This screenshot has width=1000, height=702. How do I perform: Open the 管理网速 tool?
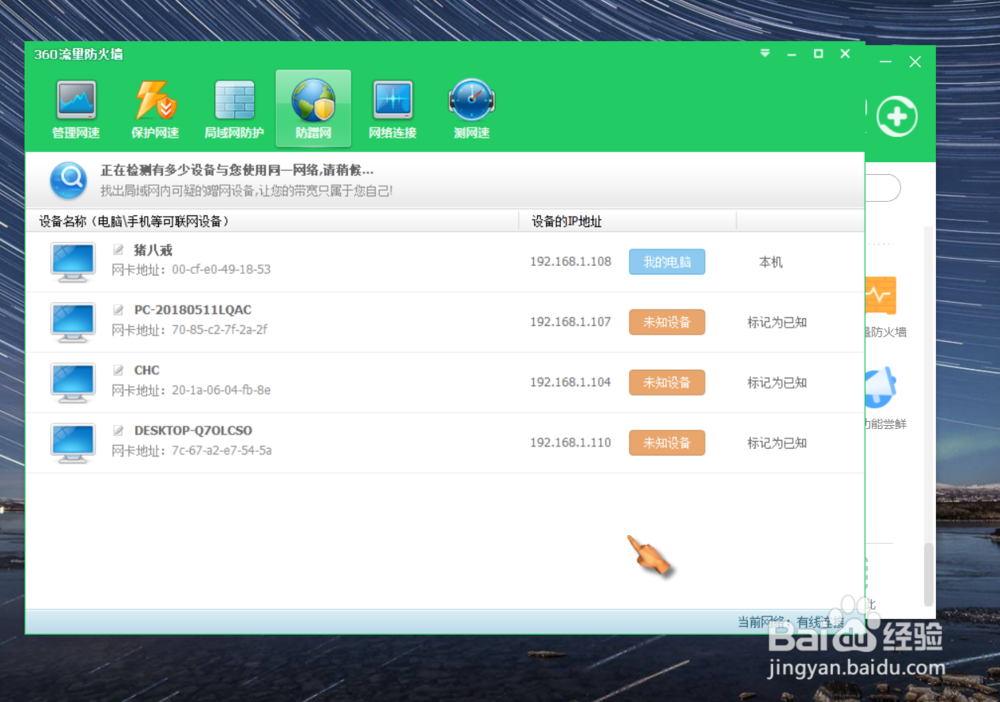click(x=76, y=109)
